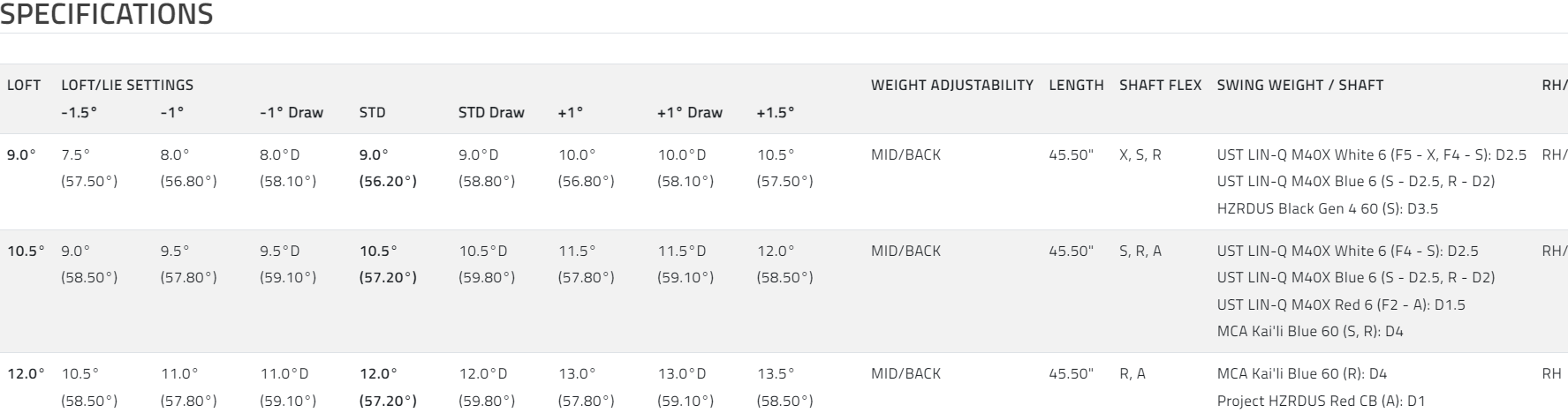Click the +1.5° setting sub-header
1568x413 pixels.
(776, 113)
